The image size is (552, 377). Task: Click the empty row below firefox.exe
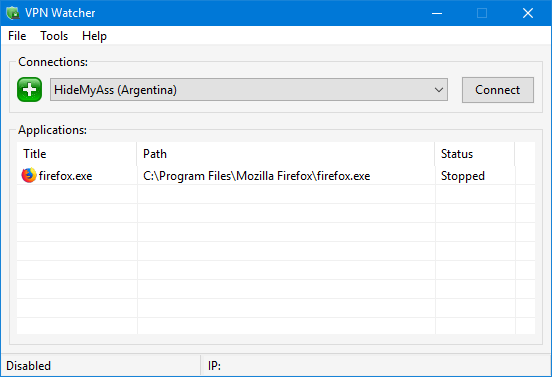[x=276, y=194]
